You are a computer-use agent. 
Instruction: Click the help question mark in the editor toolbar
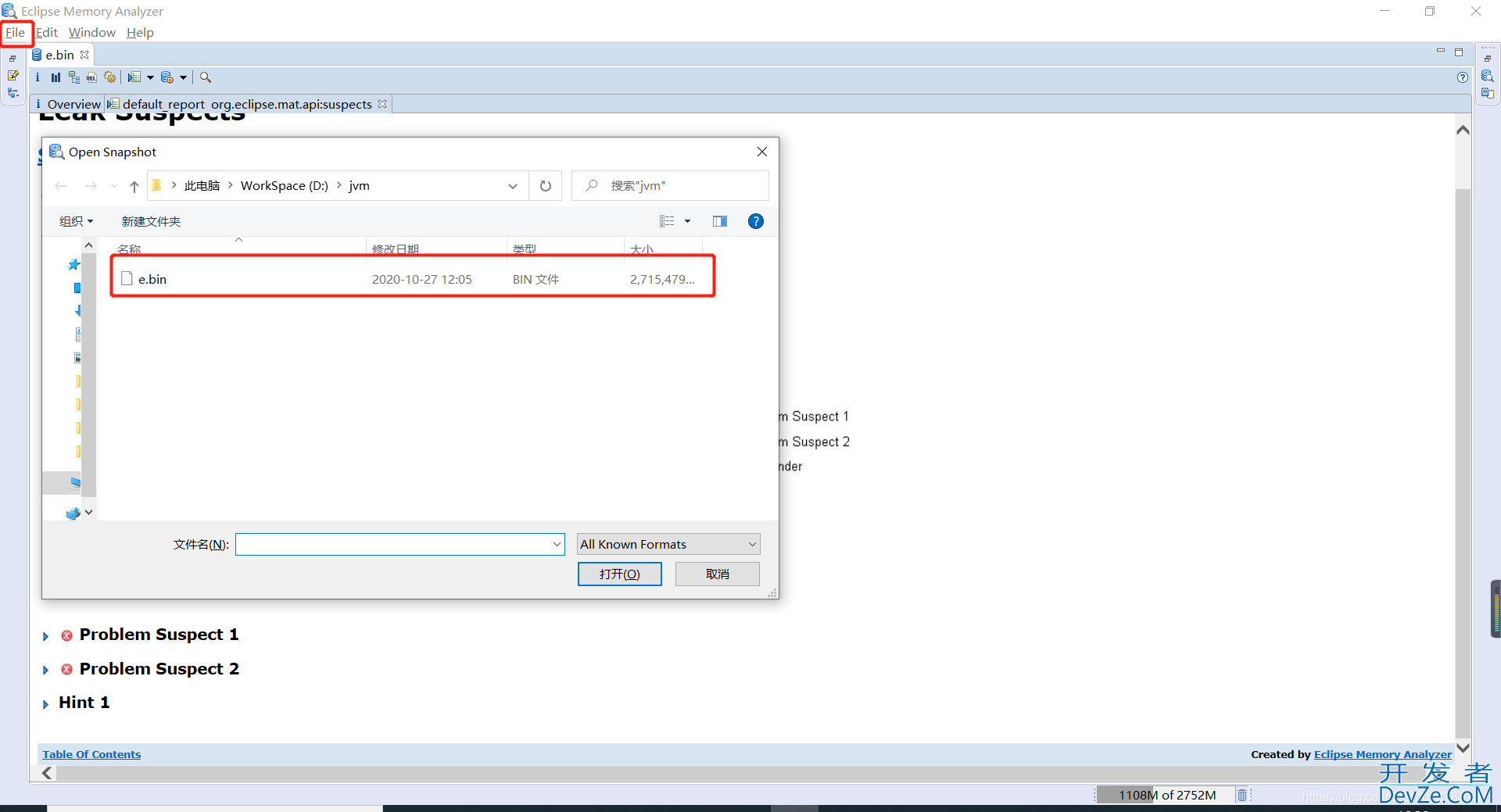click(1463, 77)
